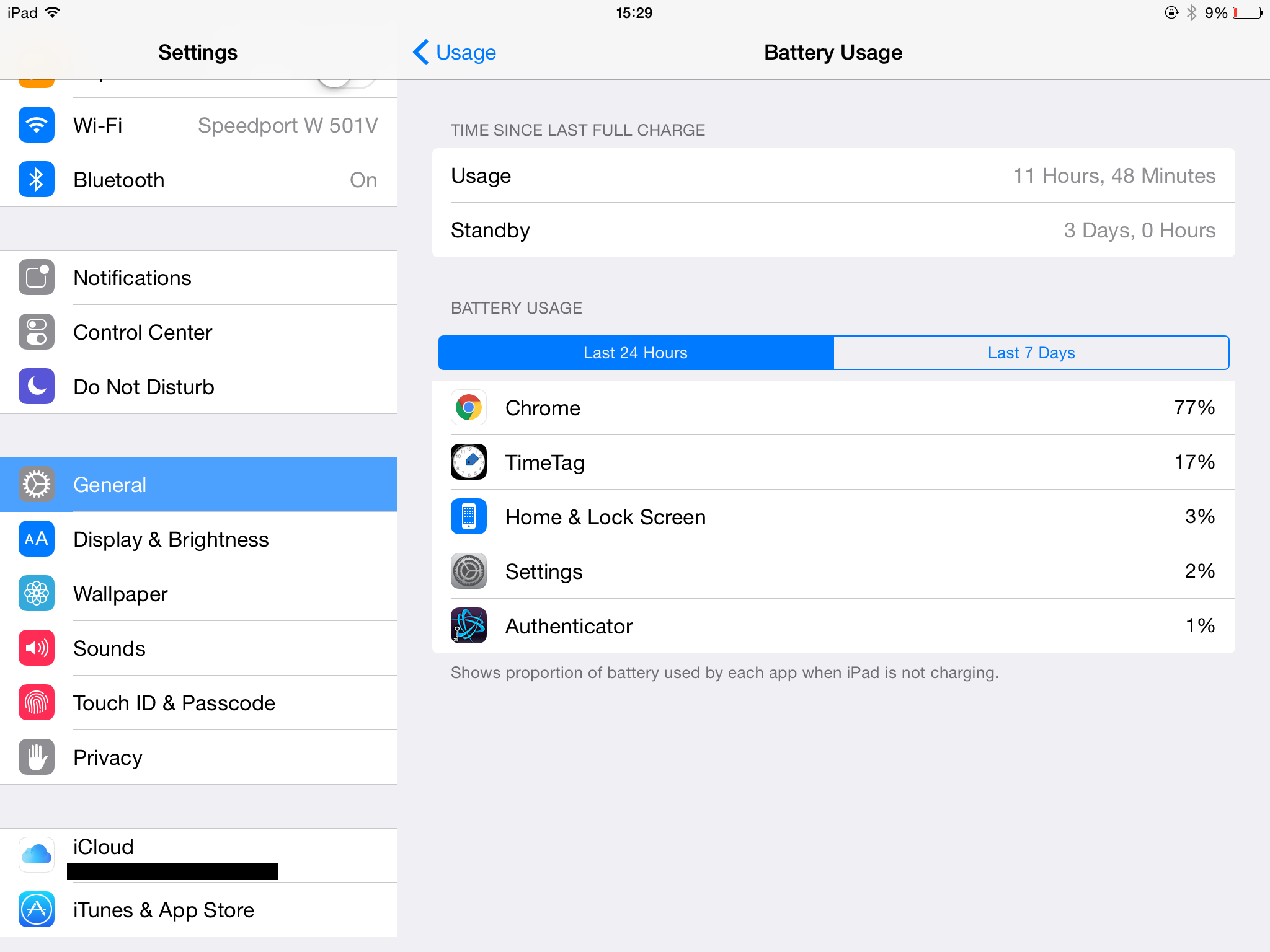Viewport: 1270px width, 952px height.
Task: Select the General settings row
Action: (198, 485)
